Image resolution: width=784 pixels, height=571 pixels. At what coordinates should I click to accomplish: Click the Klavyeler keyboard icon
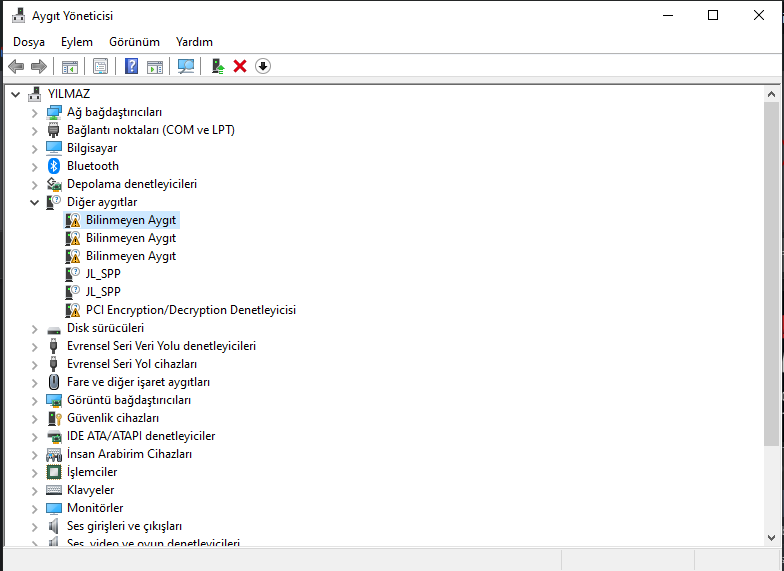54,490
